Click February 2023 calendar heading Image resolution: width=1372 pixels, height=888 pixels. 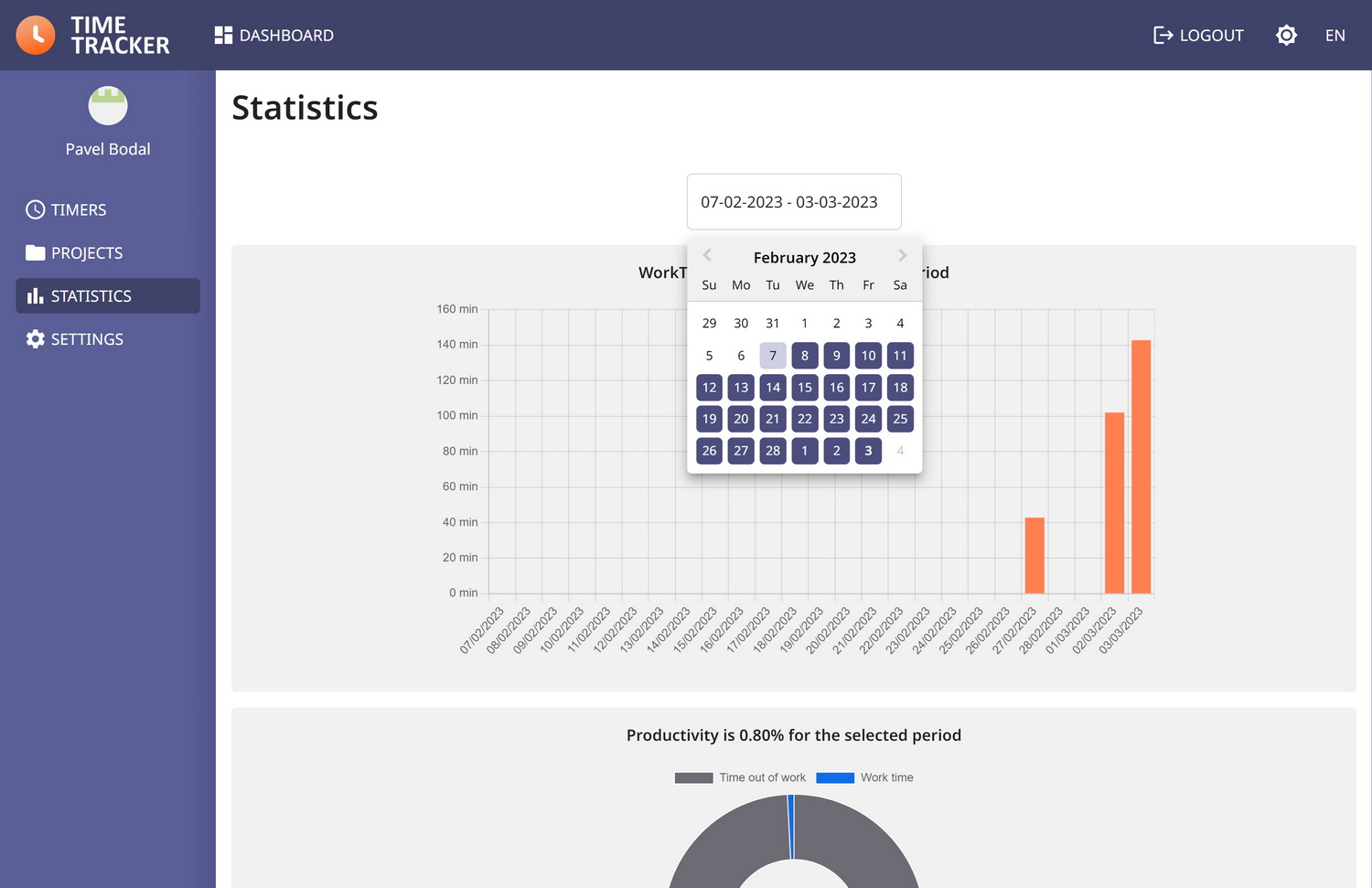point(805,257)
